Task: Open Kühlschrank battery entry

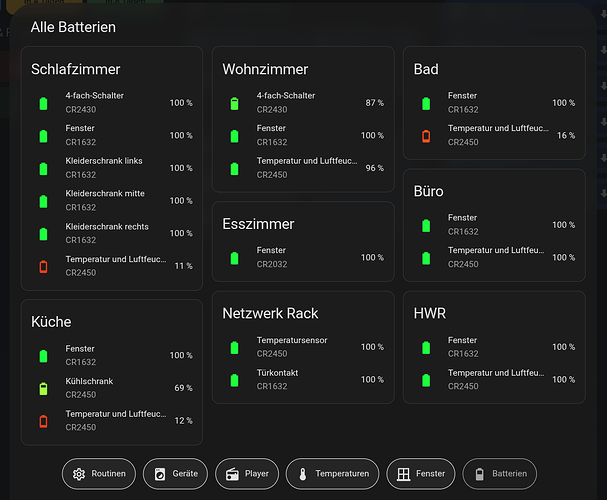Action: click(x=111, y=388)
